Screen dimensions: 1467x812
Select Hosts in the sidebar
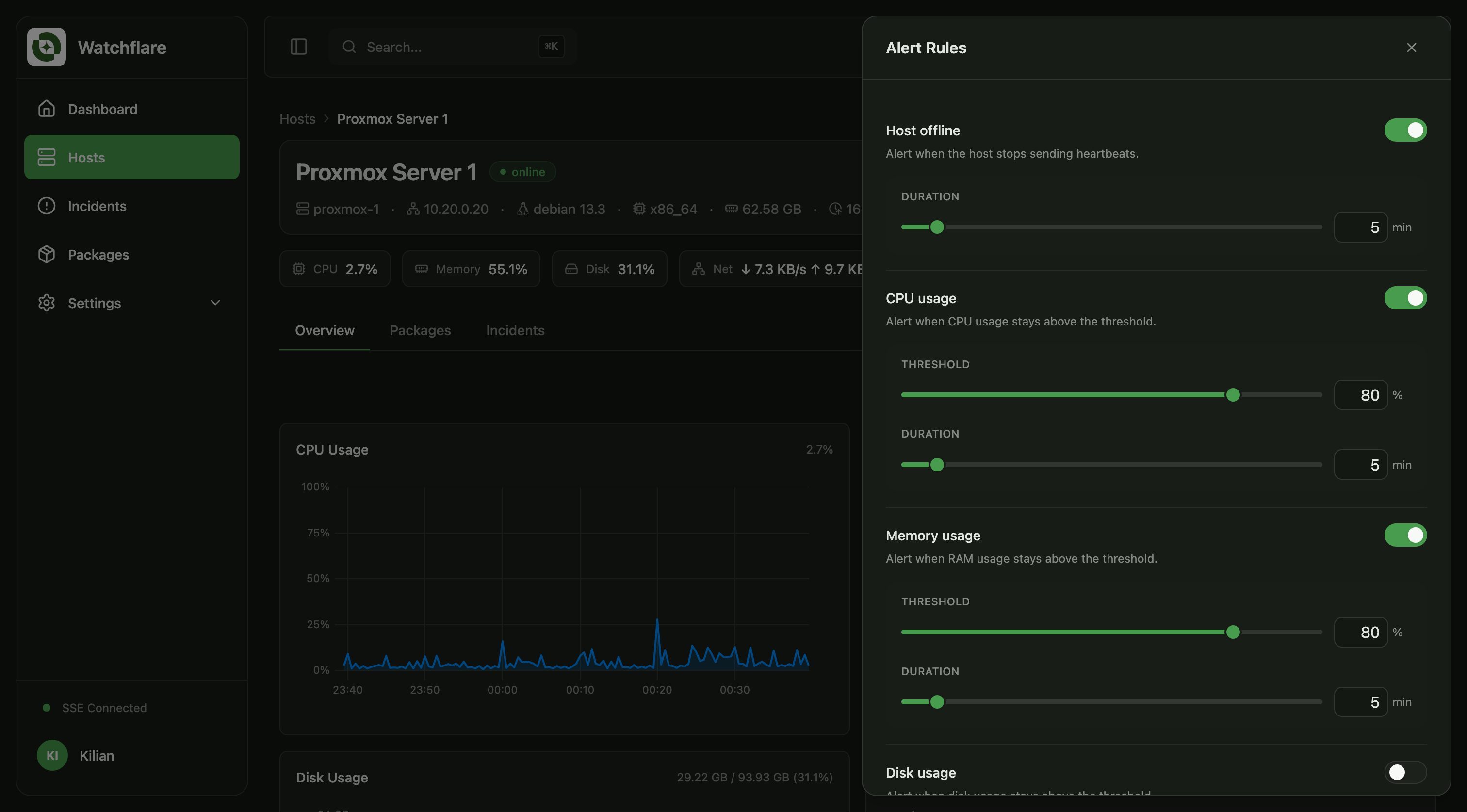coord(131,157)
